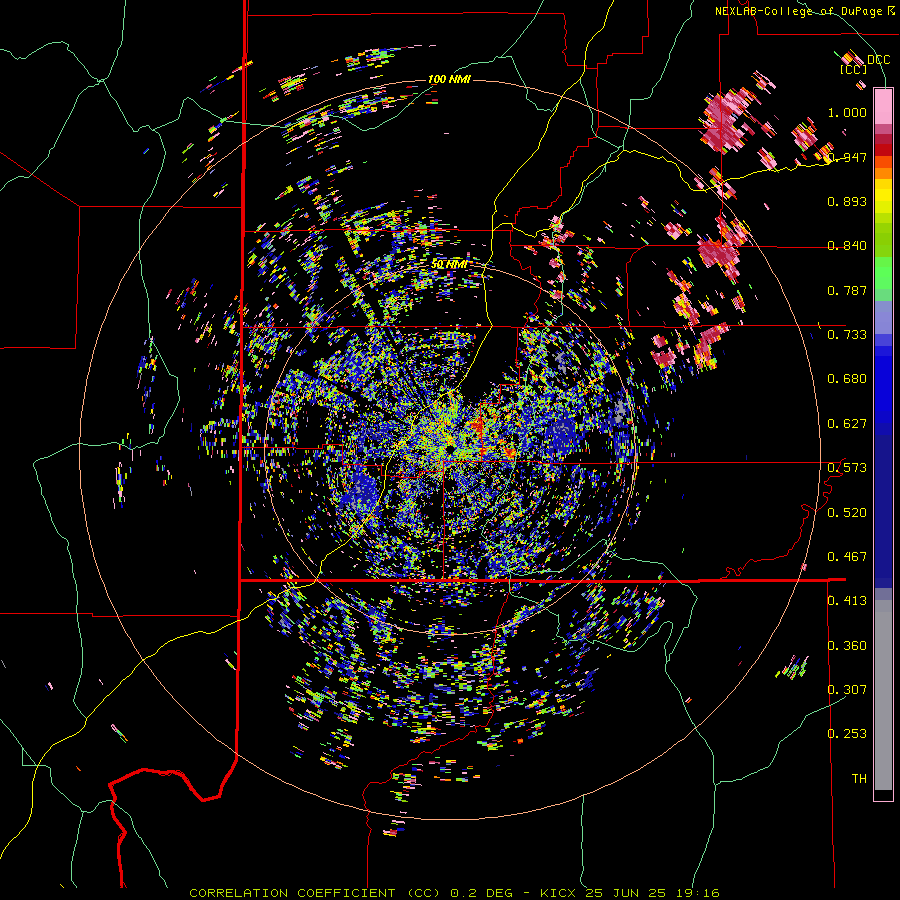Image resolution: width=900 pixels, height=900 pixels.
Task: Pick the light pink top color bar segment
Action: coord(883,106)
